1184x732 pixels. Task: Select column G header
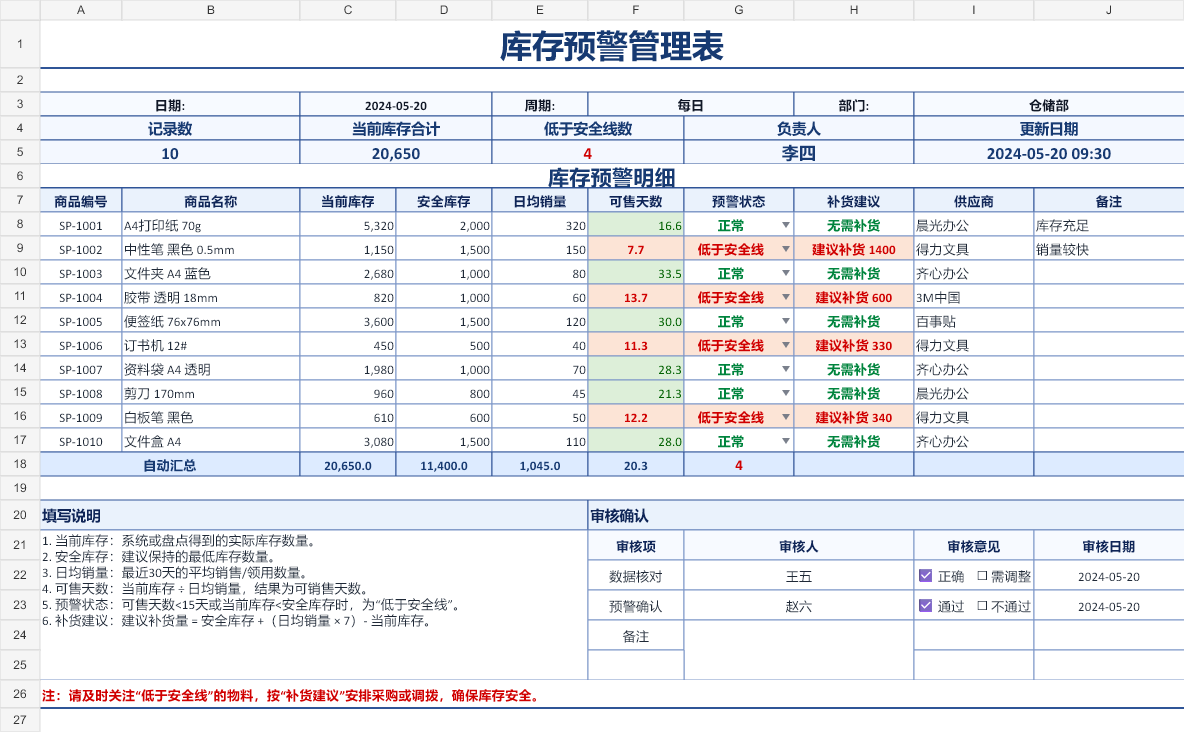coord(738,10)
